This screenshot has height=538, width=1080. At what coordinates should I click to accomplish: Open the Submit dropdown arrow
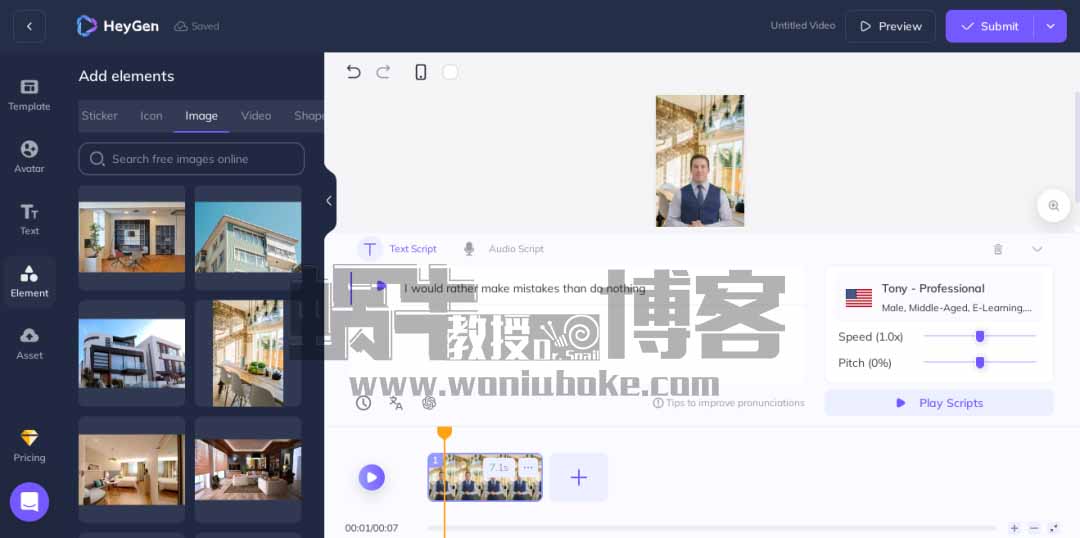pos(1050,26)
